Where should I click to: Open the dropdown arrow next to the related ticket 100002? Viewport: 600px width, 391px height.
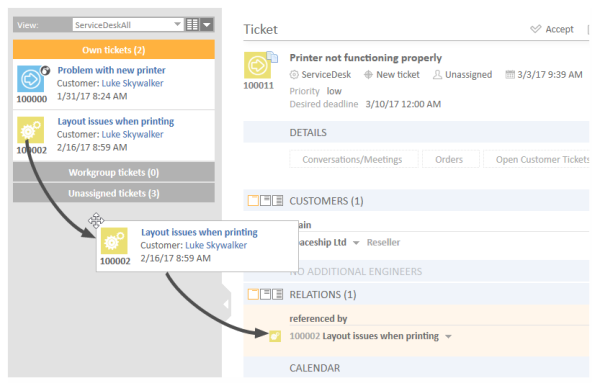[448, 337]
